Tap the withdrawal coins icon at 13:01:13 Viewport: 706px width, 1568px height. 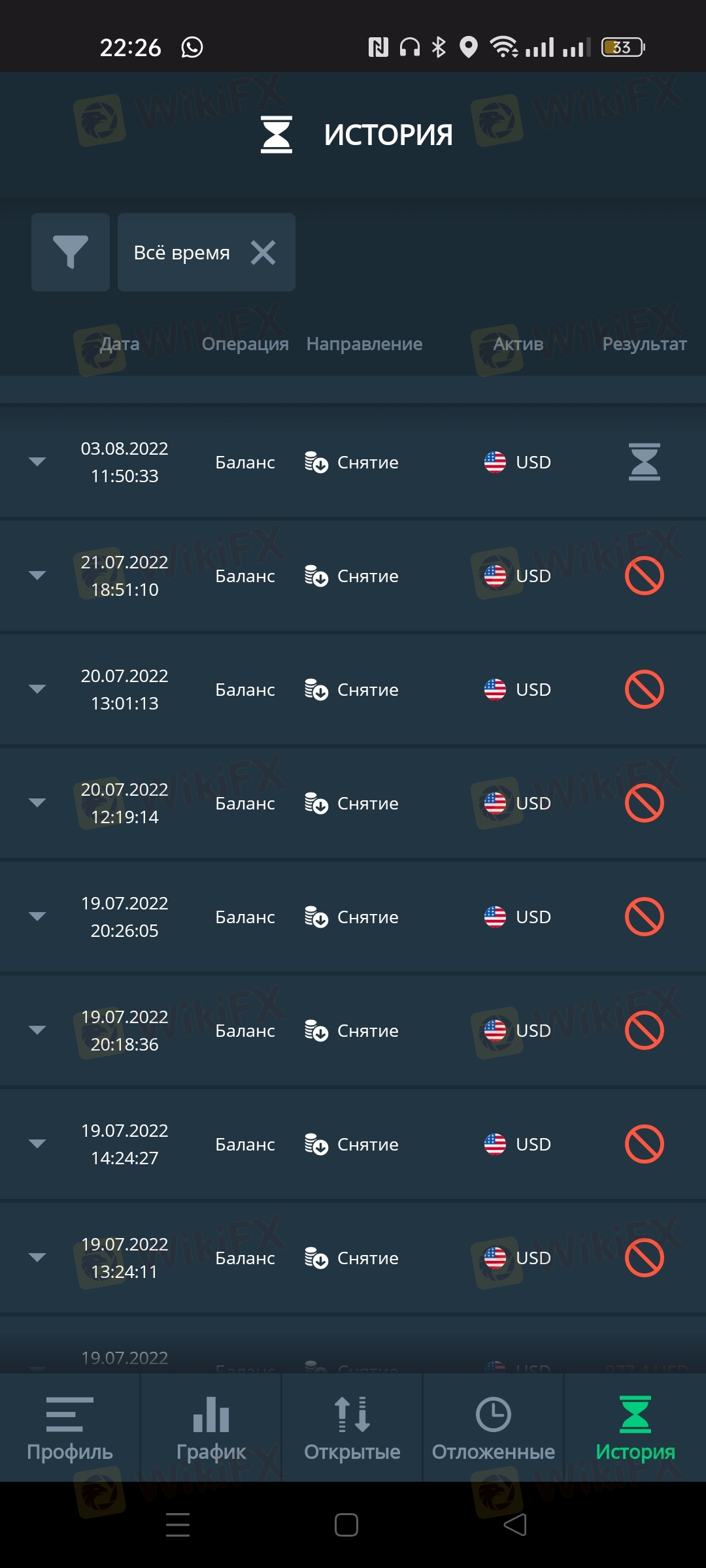[x=316, y=689]
